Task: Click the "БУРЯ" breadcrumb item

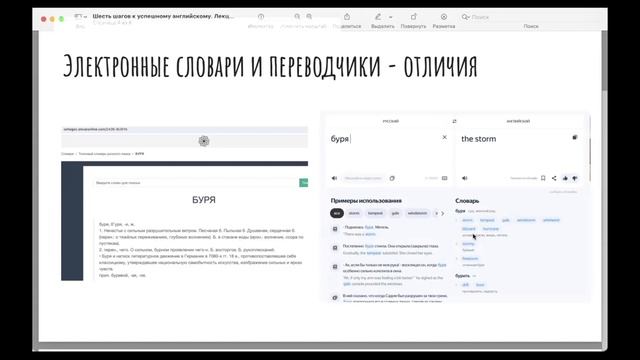Action: click(x=140, y=154)
